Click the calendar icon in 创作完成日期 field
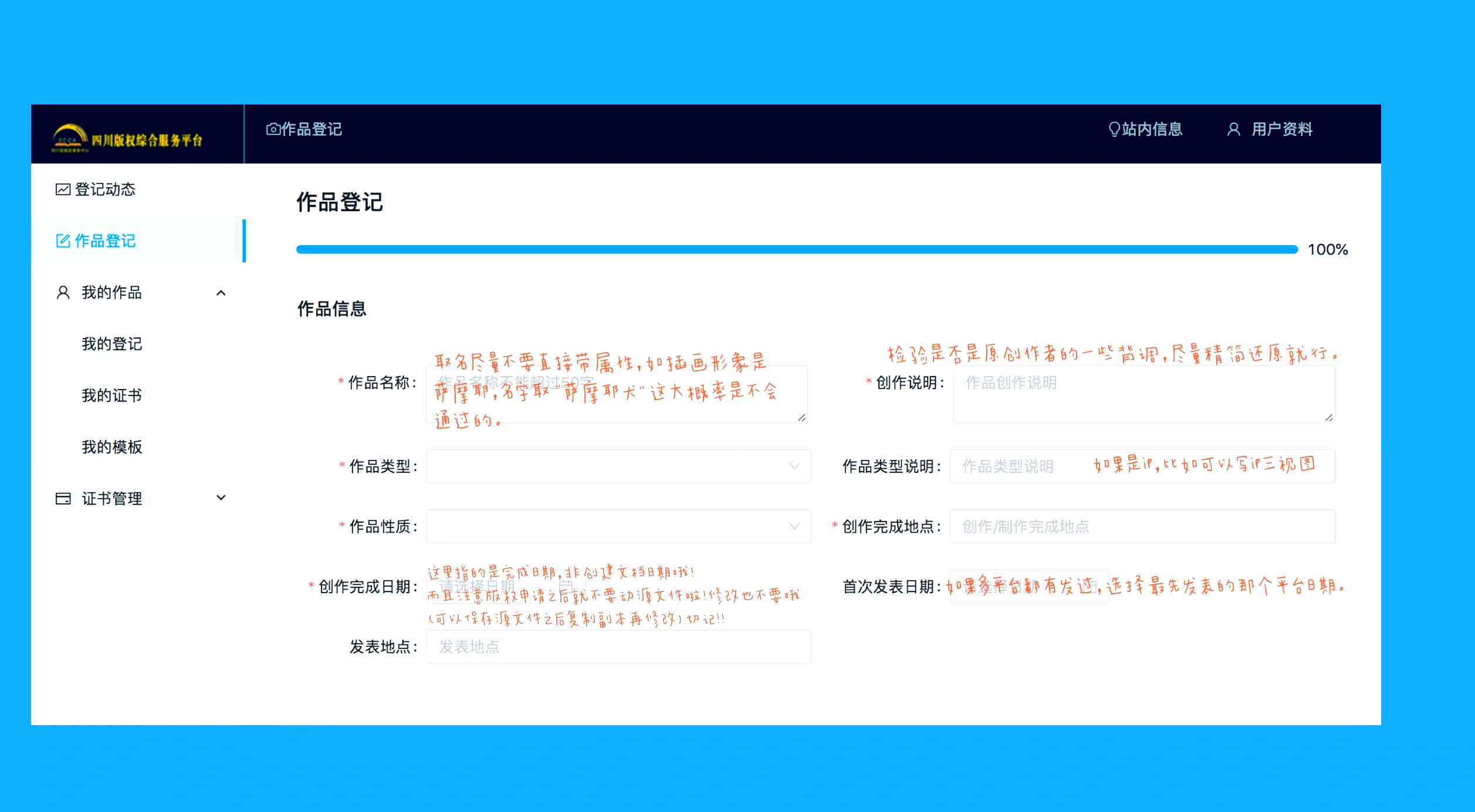The width and height of the screenshot is (1475, 812). pos(566,587)
